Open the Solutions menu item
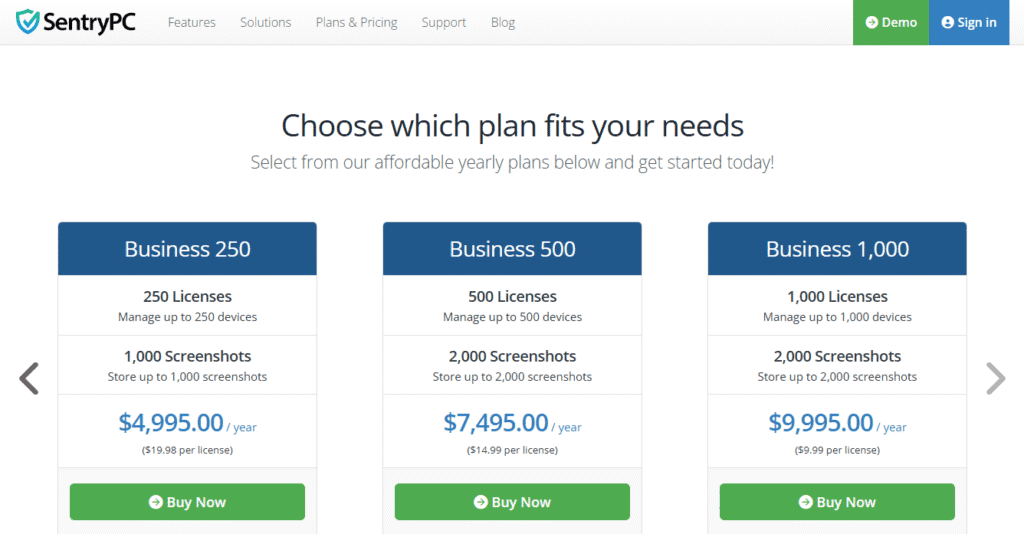This screenshot has width=1024, height=534. point(265,22)
